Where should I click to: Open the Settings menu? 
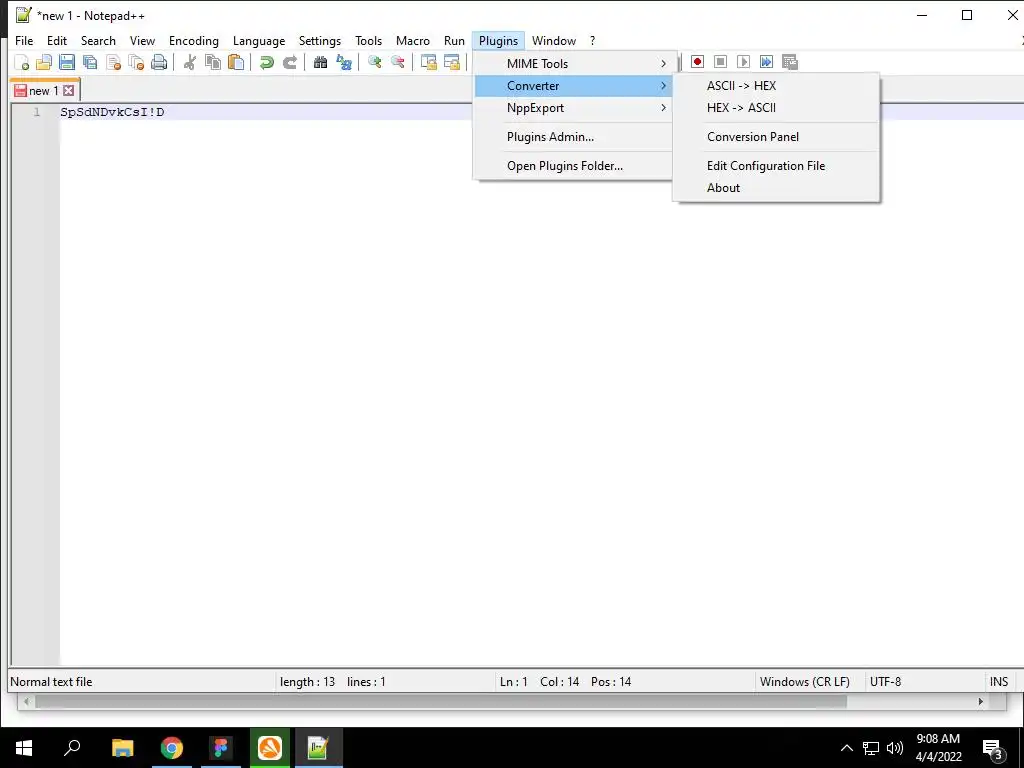pyautogui.click(x=319, y=40)
